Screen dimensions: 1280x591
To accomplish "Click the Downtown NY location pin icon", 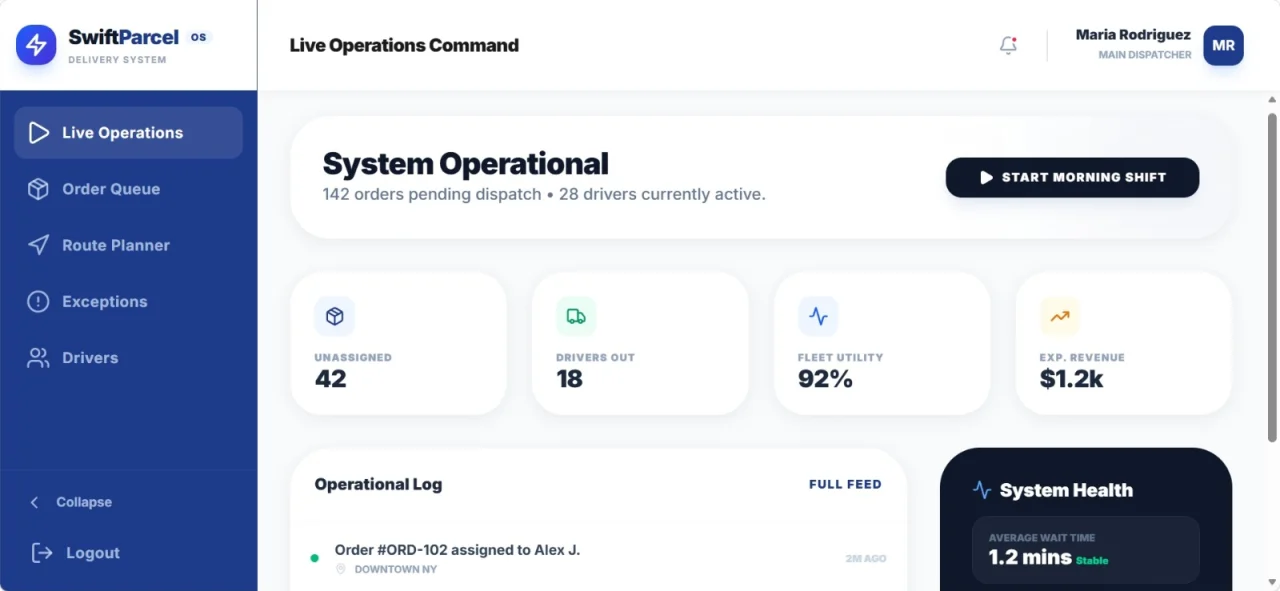I will pyautogui.click(x=341, y=569).
